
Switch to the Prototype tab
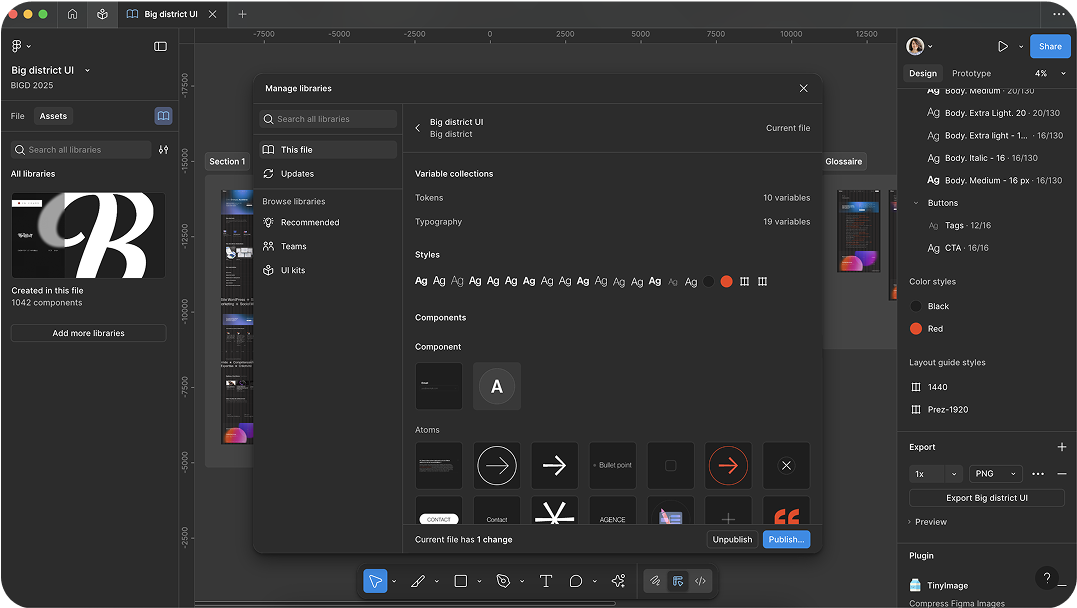point(971,73)
